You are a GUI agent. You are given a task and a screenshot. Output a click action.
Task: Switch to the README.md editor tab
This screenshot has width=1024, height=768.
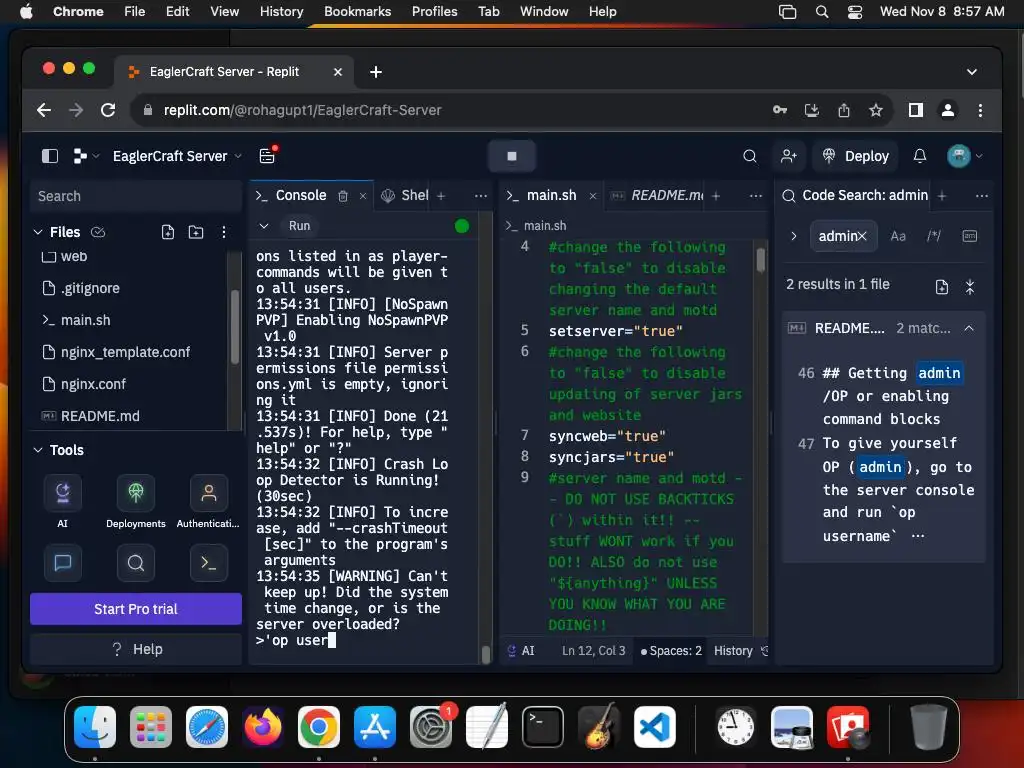(x=658, y=195)
